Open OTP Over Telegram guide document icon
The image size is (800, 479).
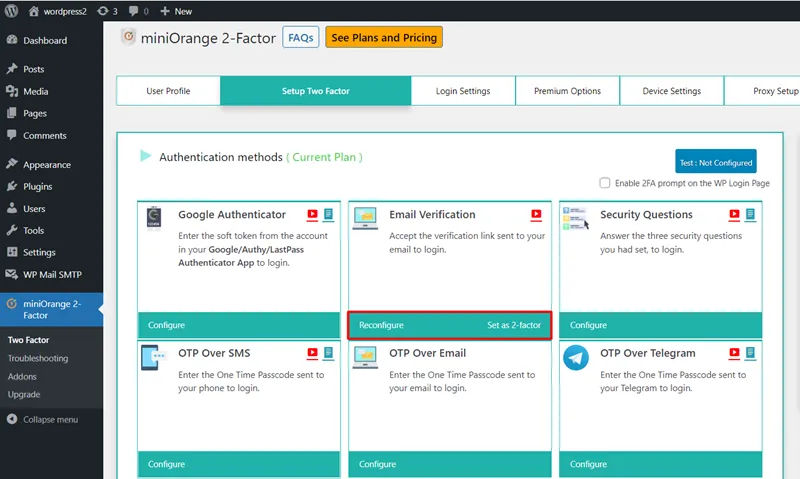(x=750, y=352)
